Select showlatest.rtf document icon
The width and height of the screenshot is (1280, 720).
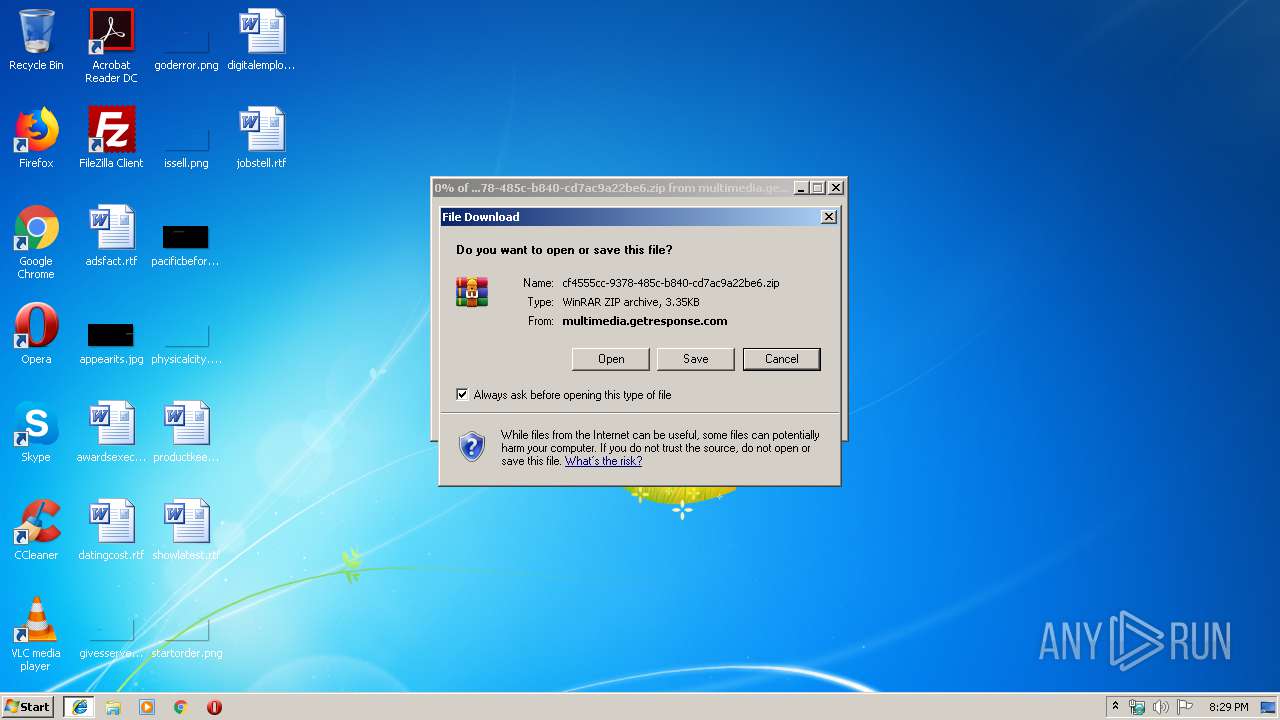coord(186,530)
